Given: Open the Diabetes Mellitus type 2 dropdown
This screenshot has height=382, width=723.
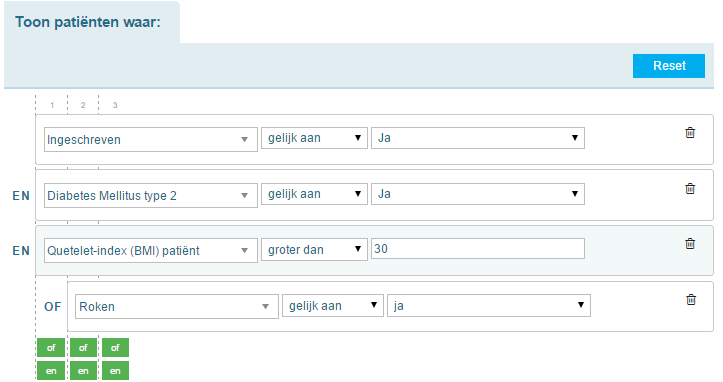Looking at the screenshot, I should tap(151, 196).
